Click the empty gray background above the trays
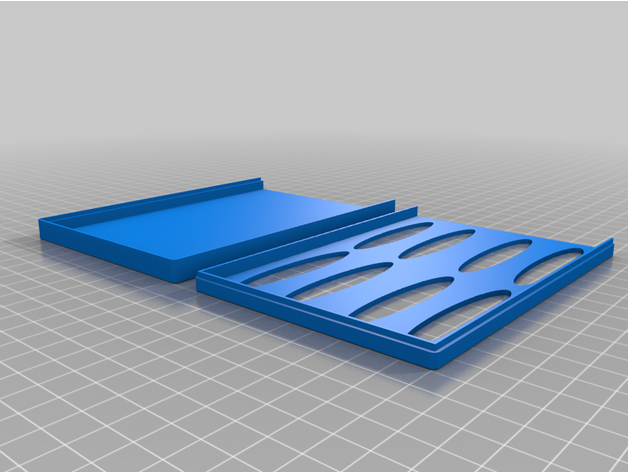This screenshot has width=628, height=472. [x=314, y=60]
